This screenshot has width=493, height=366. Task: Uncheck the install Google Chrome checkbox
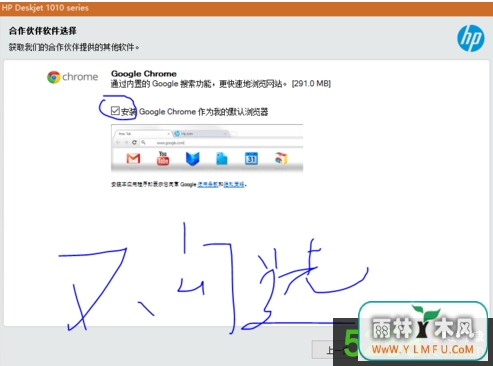click(115, 111)
